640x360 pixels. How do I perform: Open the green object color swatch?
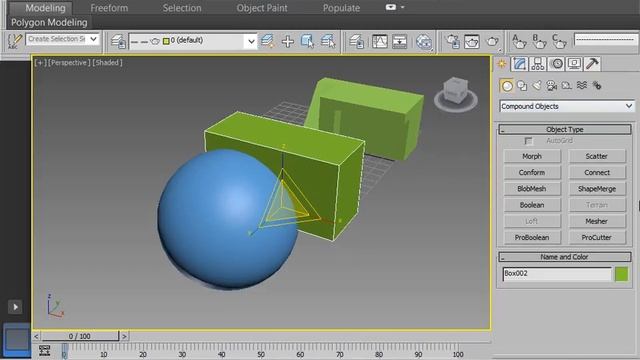pos(622,274)
